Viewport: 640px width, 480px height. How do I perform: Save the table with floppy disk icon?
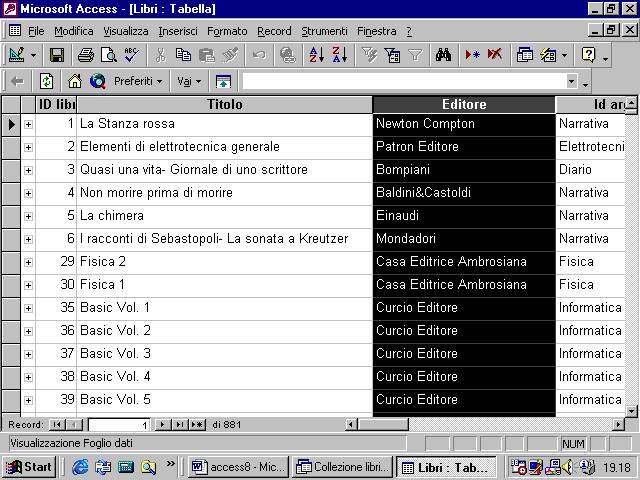56,55
